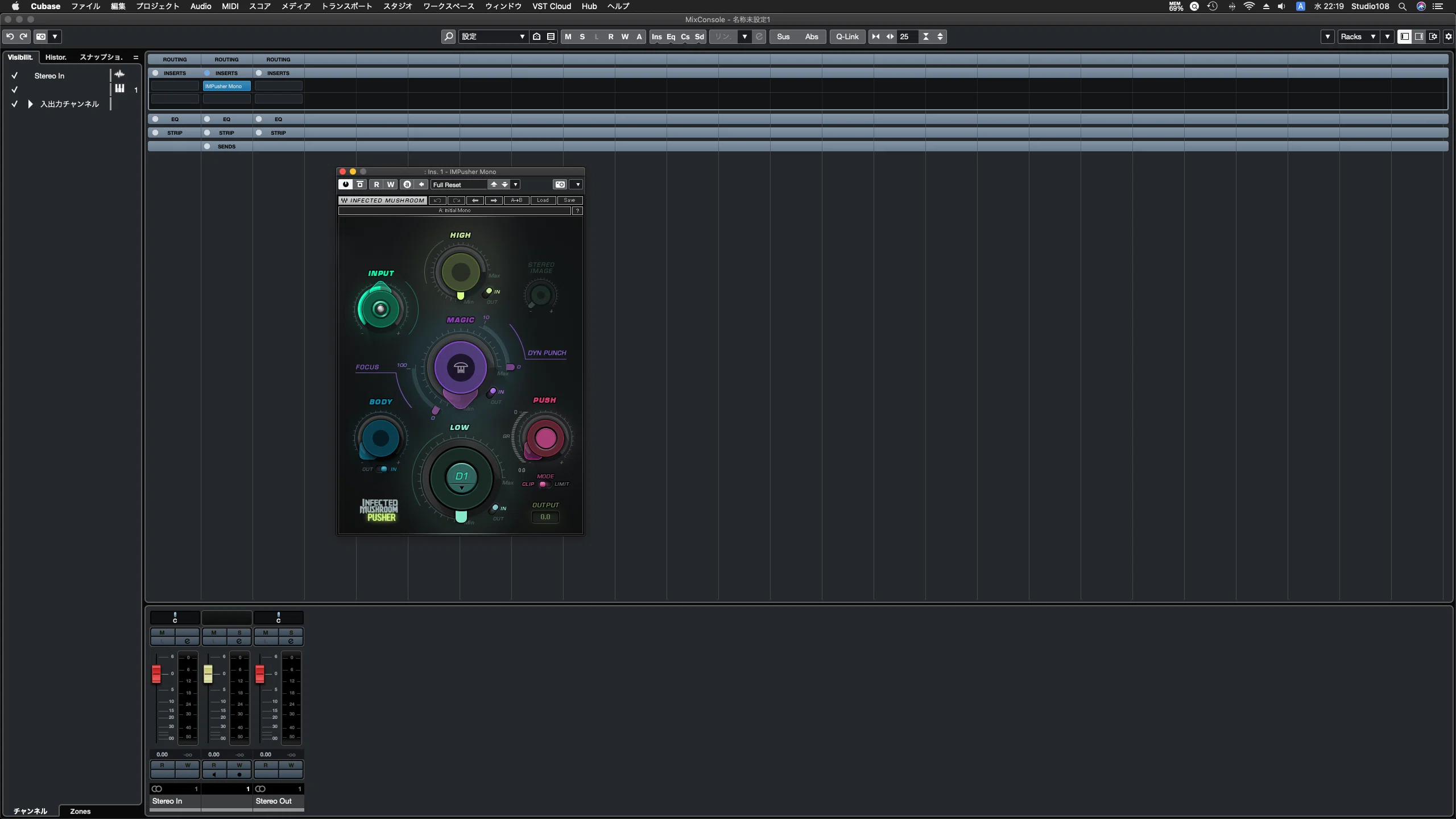
Task: Click the plug-in window snapshot camera icon
Action: point(560,184)
